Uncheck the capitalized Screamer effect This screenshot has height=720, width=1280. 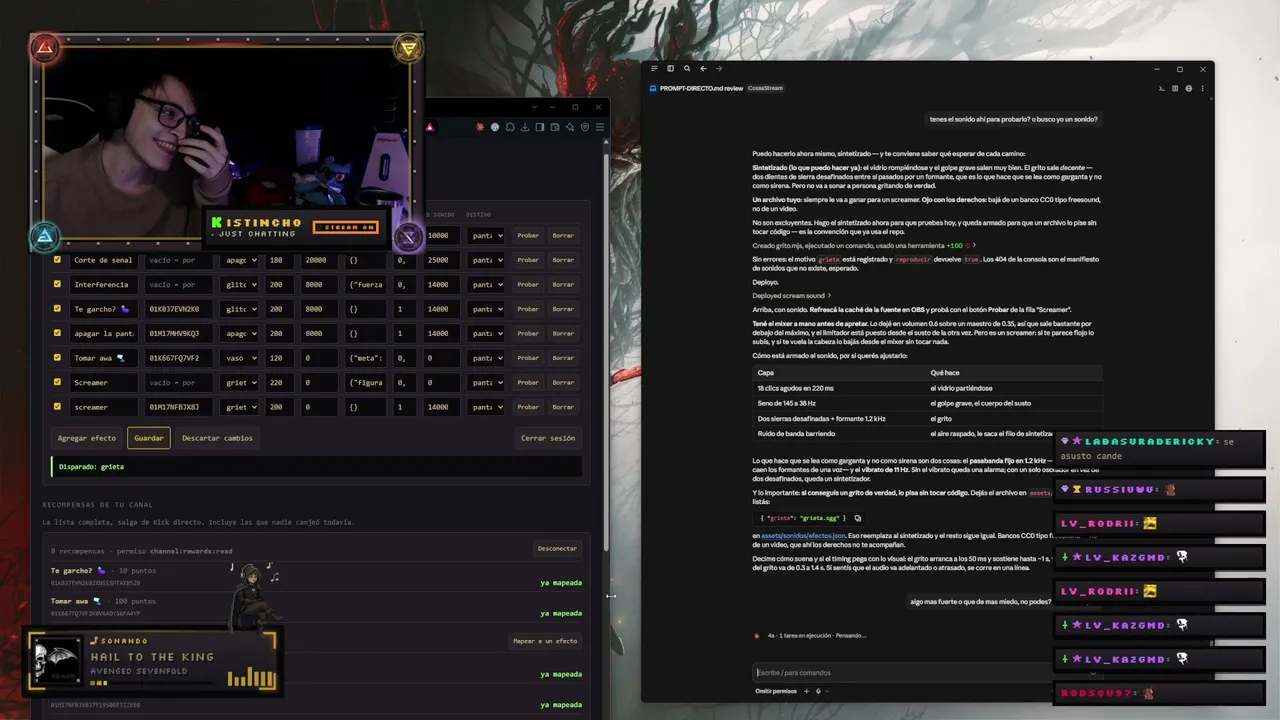pyautogui.click(x=57, y=382)
